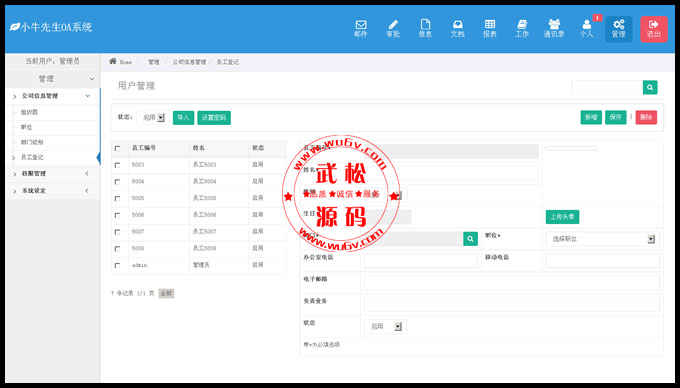Image resolution: width=680 pixels, height=388 pixels.
Task: Check the box for employee 员工5007
Action: (x=117, y=232)
